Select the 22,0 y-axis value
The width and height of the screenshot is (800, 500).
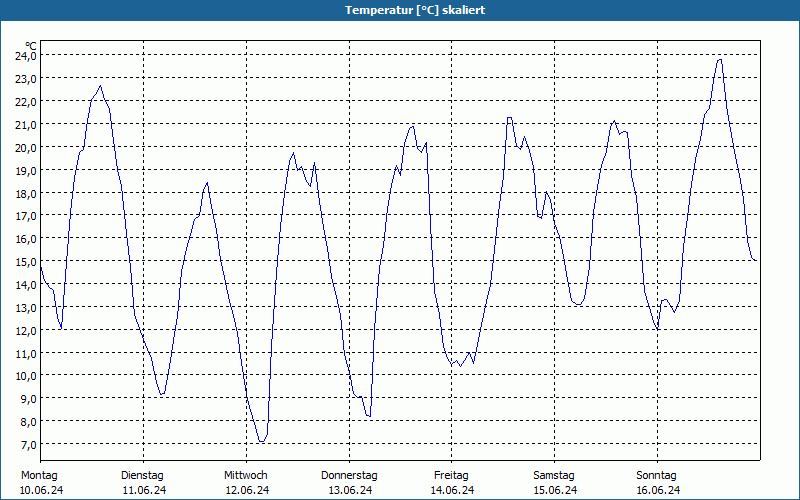26,102
